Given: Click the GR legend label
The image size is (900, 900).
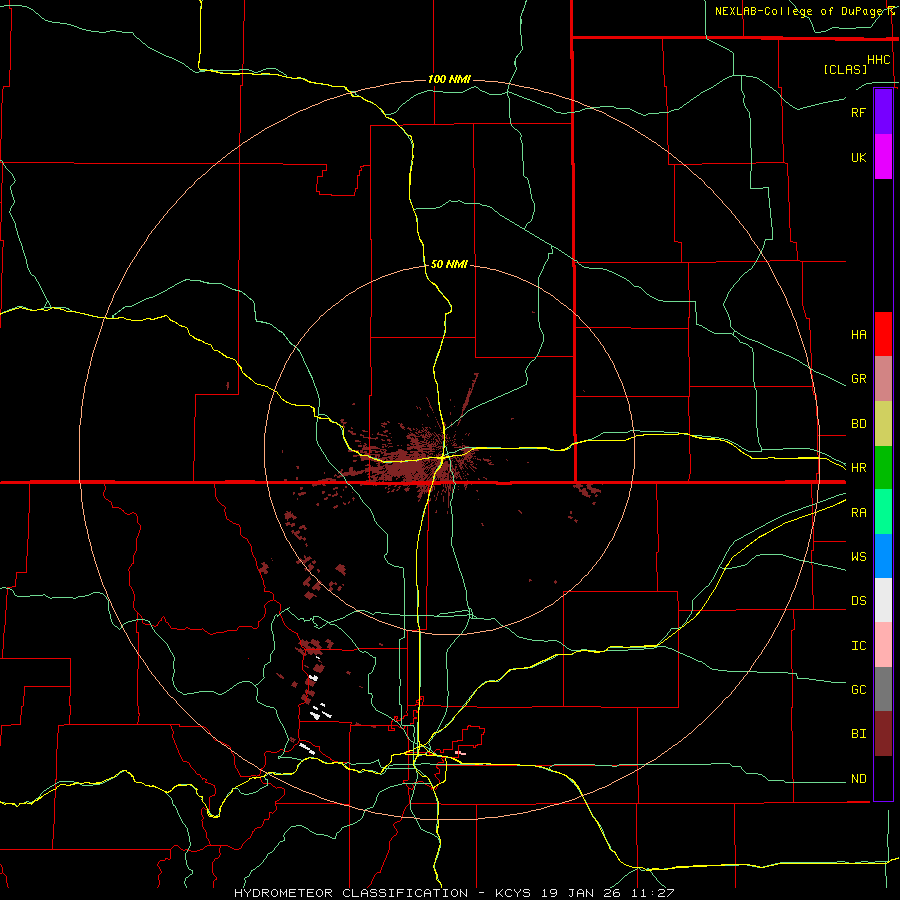Looking at the screenshot, I should click(x=858, y=379).
